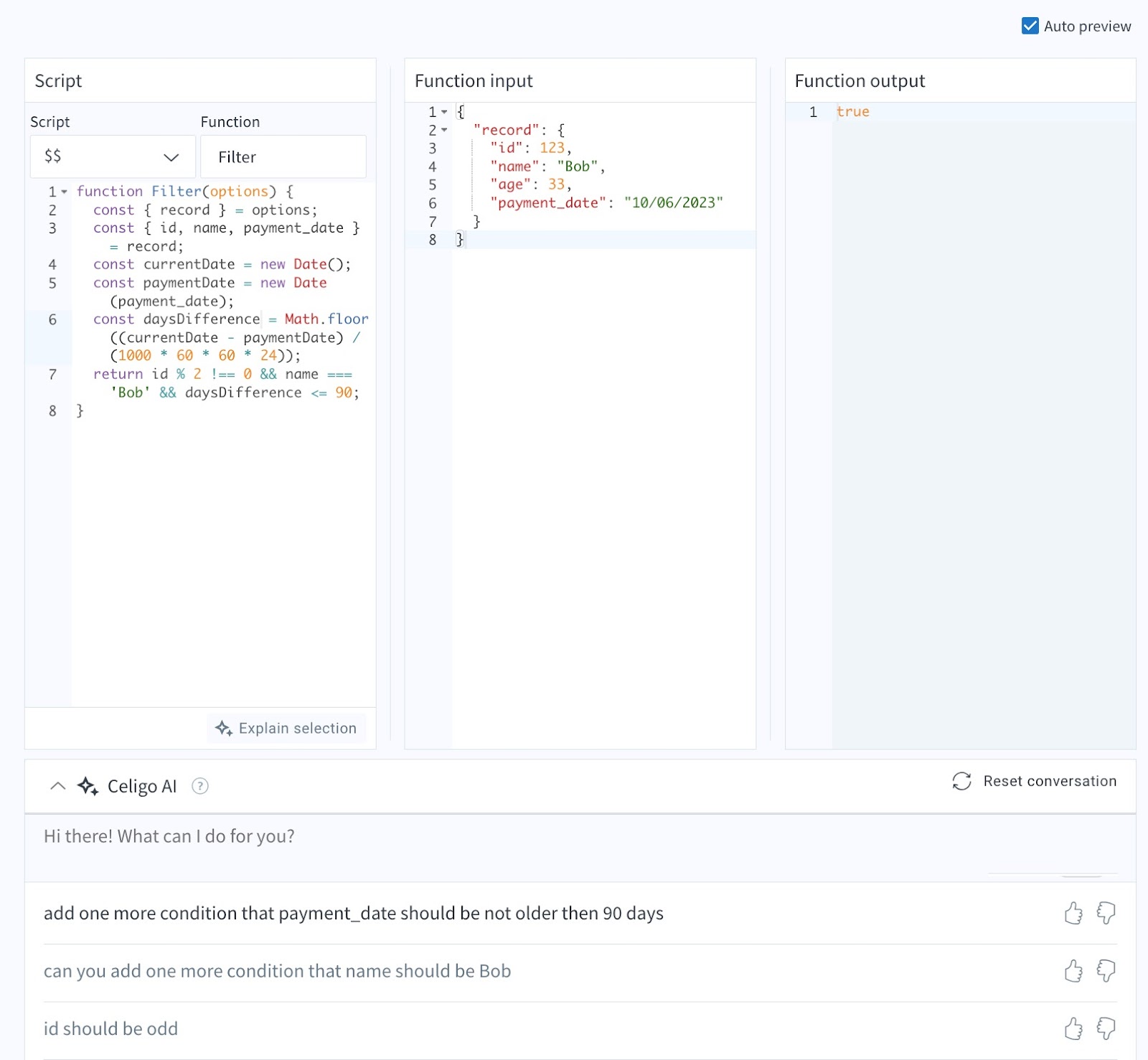Click the return statement on script line 7
This screenshot has width=1148, height=1060.
pos(226,383)
